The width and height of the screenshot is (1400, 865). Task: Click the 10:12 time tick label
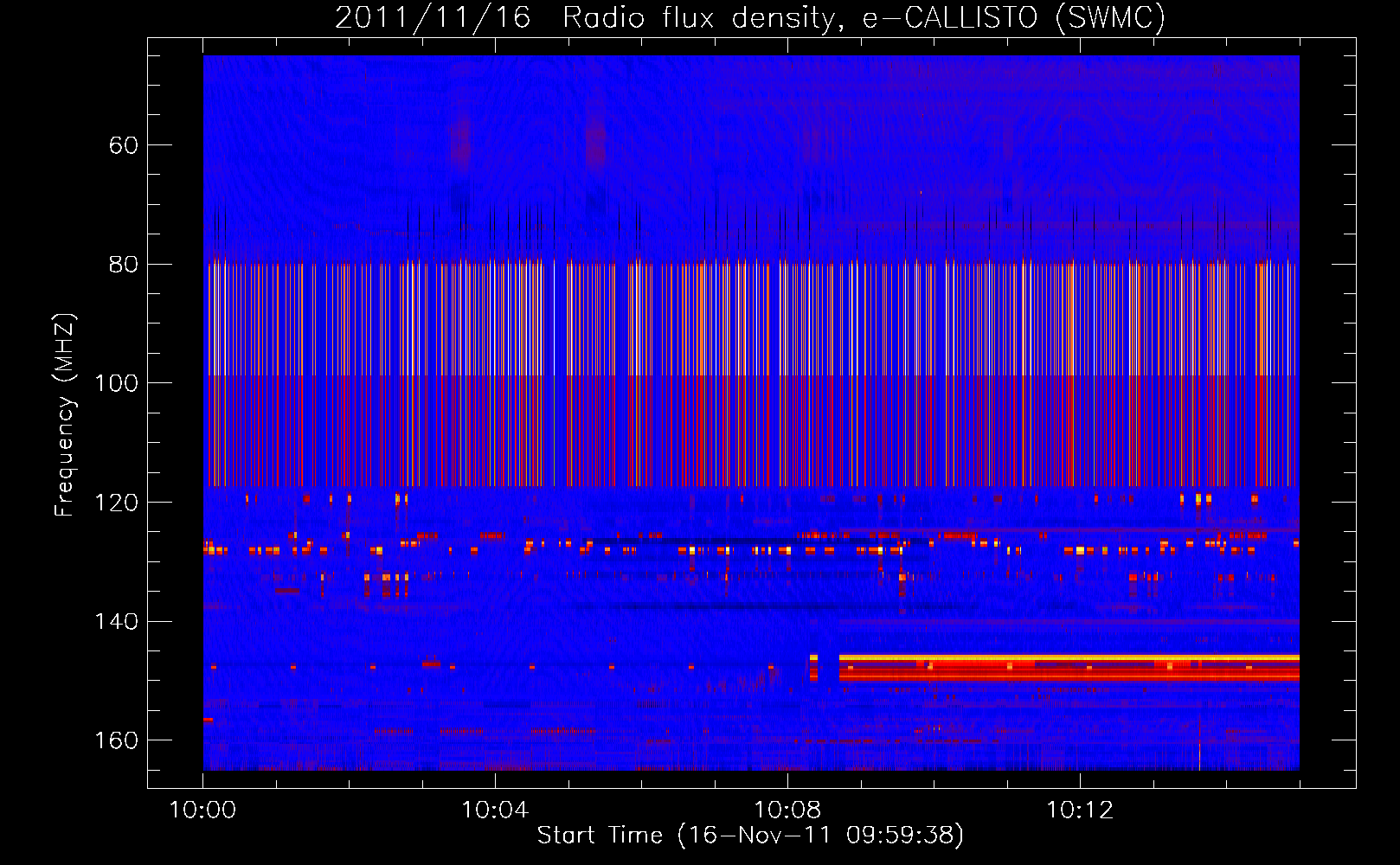point(1080,811)
